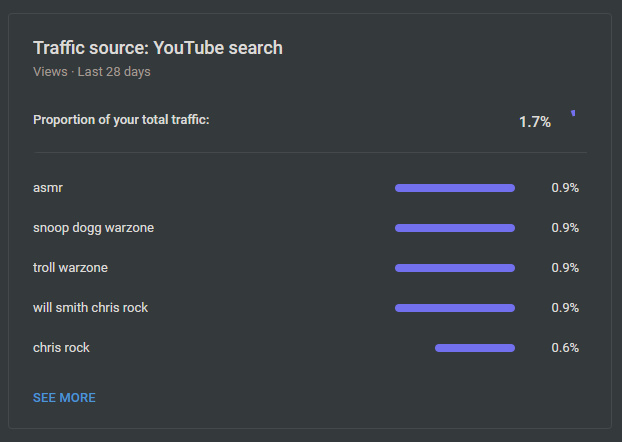Select the asmr search term
This screenshot has width=622, height=442.
tap(48, 188)
